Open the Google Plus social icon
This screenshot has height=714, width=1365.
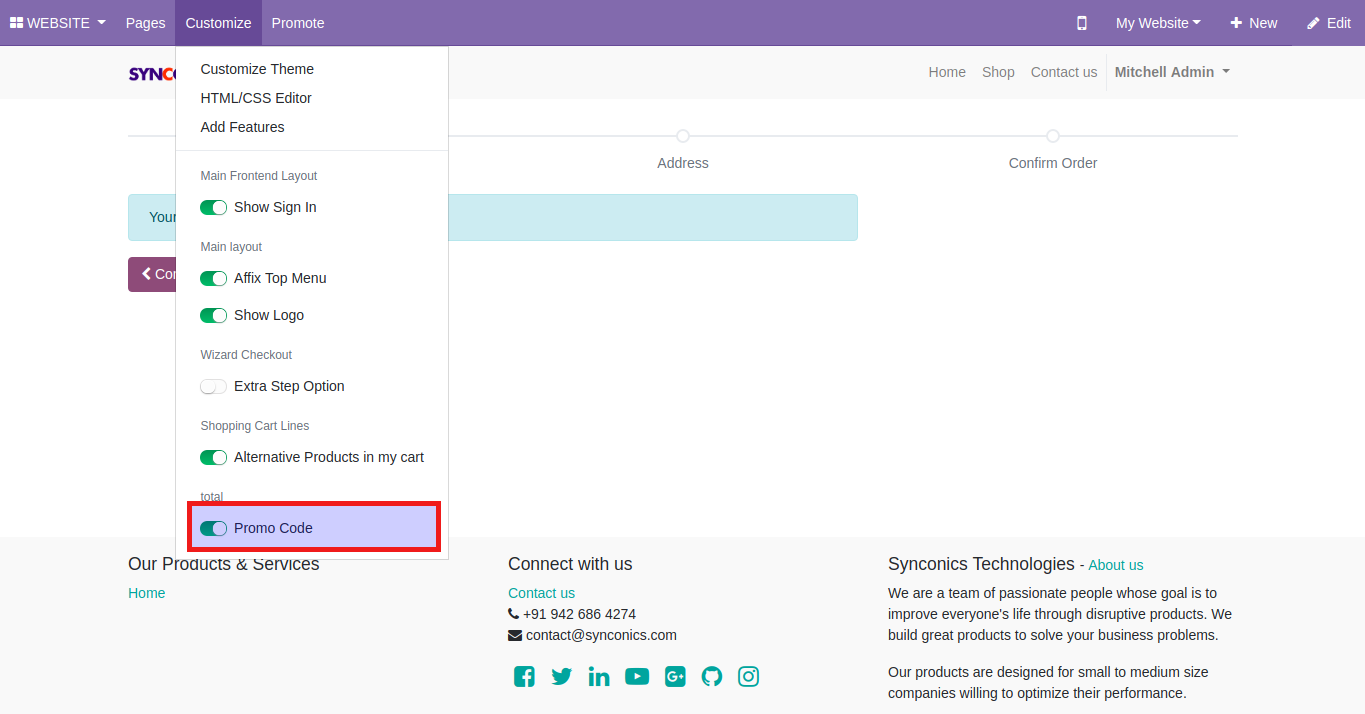675,677
